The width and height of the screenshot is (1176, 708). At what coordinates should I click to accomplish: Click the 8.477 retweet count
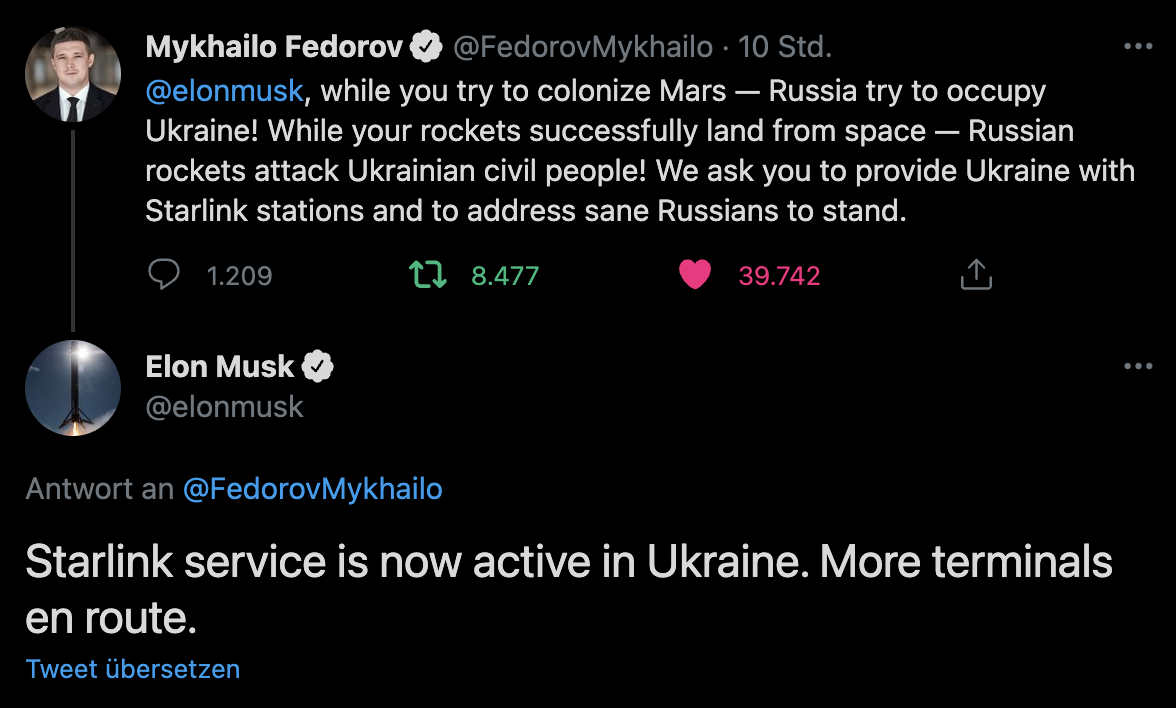point(505,276)
